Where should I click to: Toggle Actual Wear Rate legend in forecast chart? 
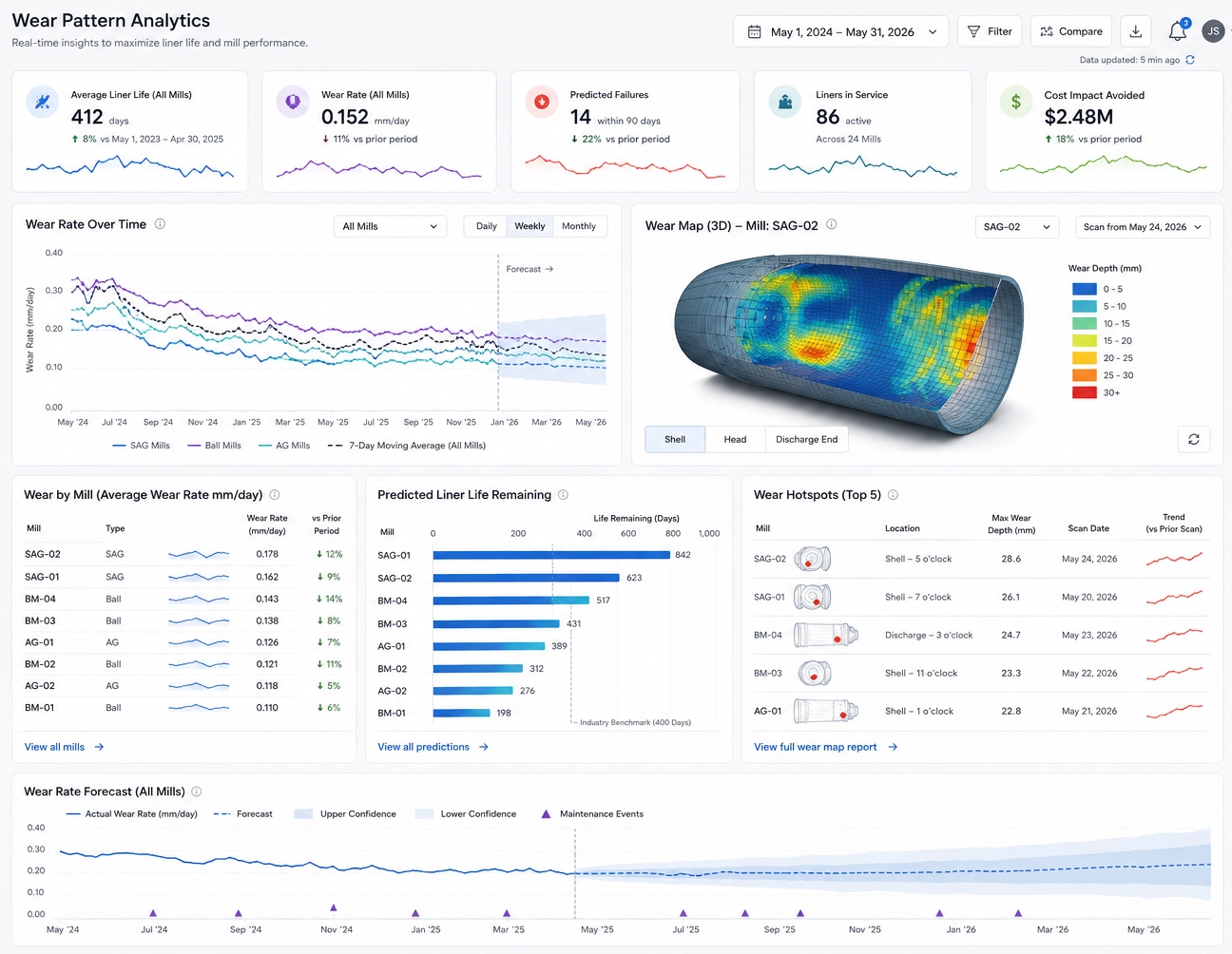coord(131,814)
